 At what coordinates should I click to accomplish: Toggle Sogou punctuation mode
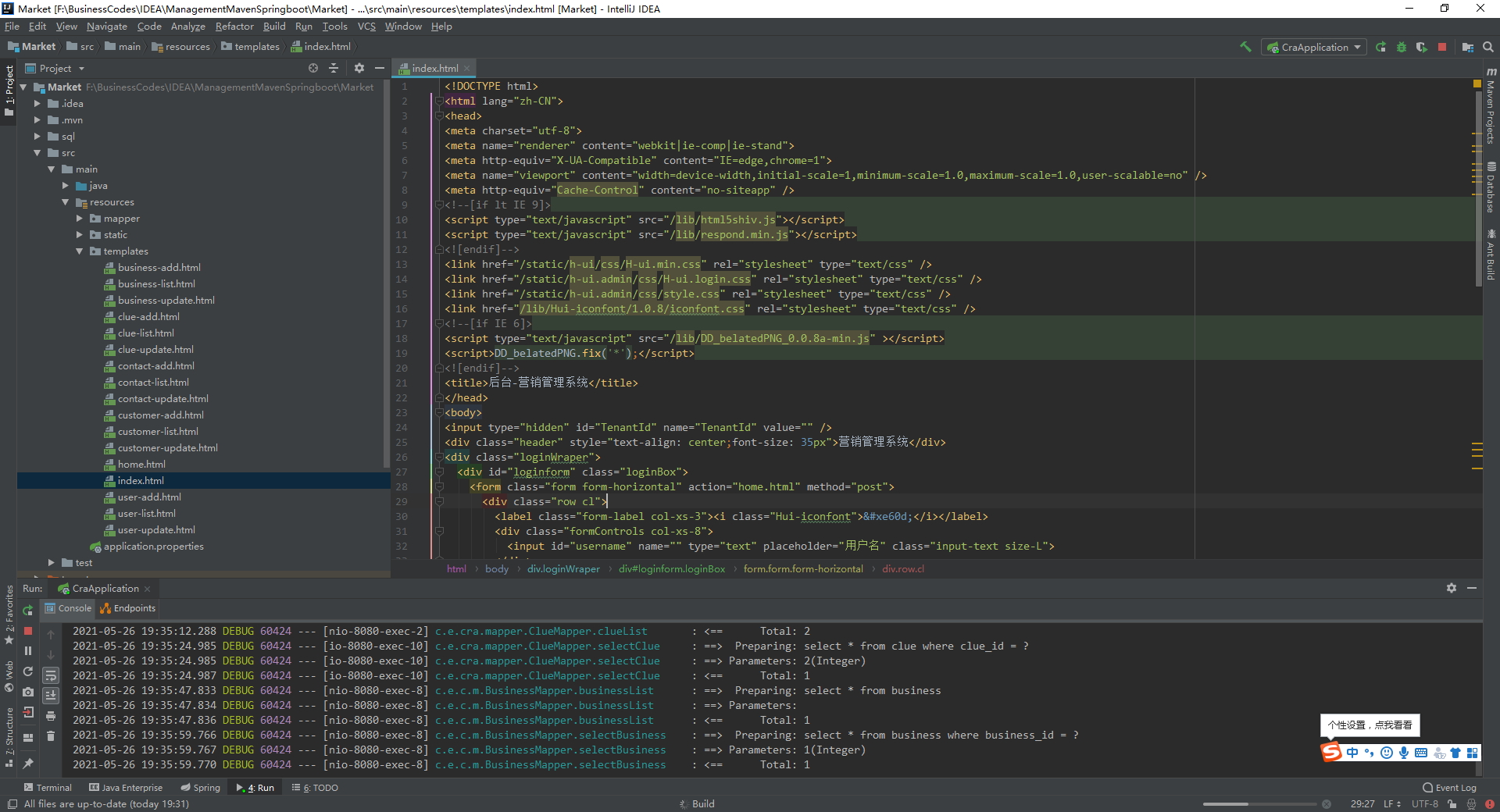click(x=1369, y=753)
